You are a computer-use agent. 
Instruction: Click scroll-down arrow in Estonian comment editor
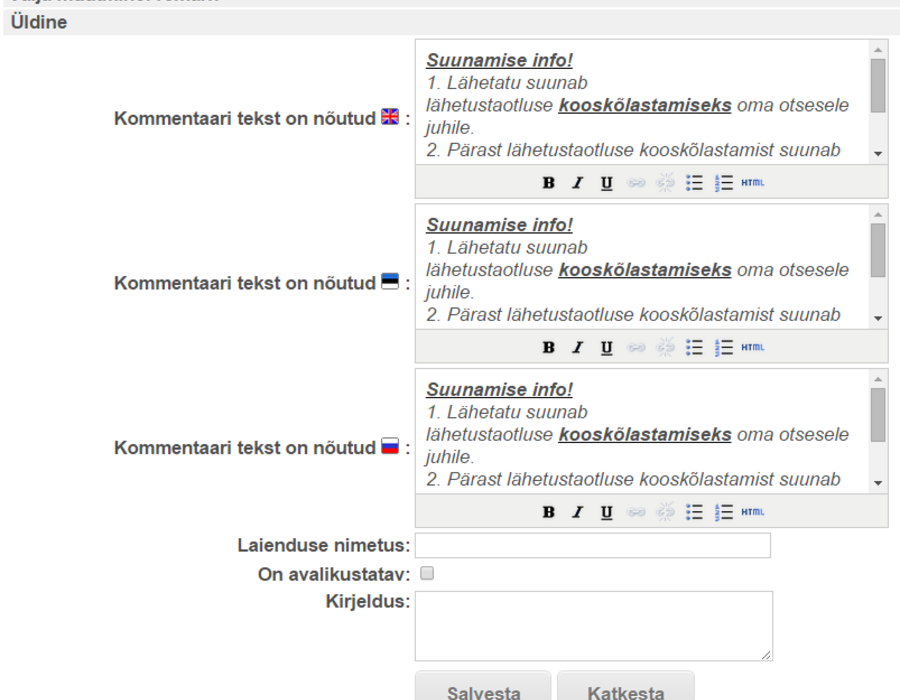click(x=878, y=318)
